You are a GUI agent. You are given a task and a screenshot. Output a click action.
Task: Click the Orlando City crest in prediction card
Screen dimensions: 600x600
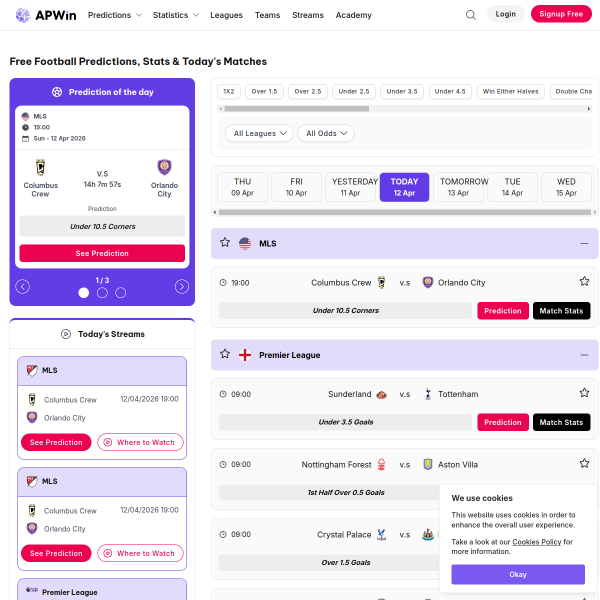click(x=165, y=167)
